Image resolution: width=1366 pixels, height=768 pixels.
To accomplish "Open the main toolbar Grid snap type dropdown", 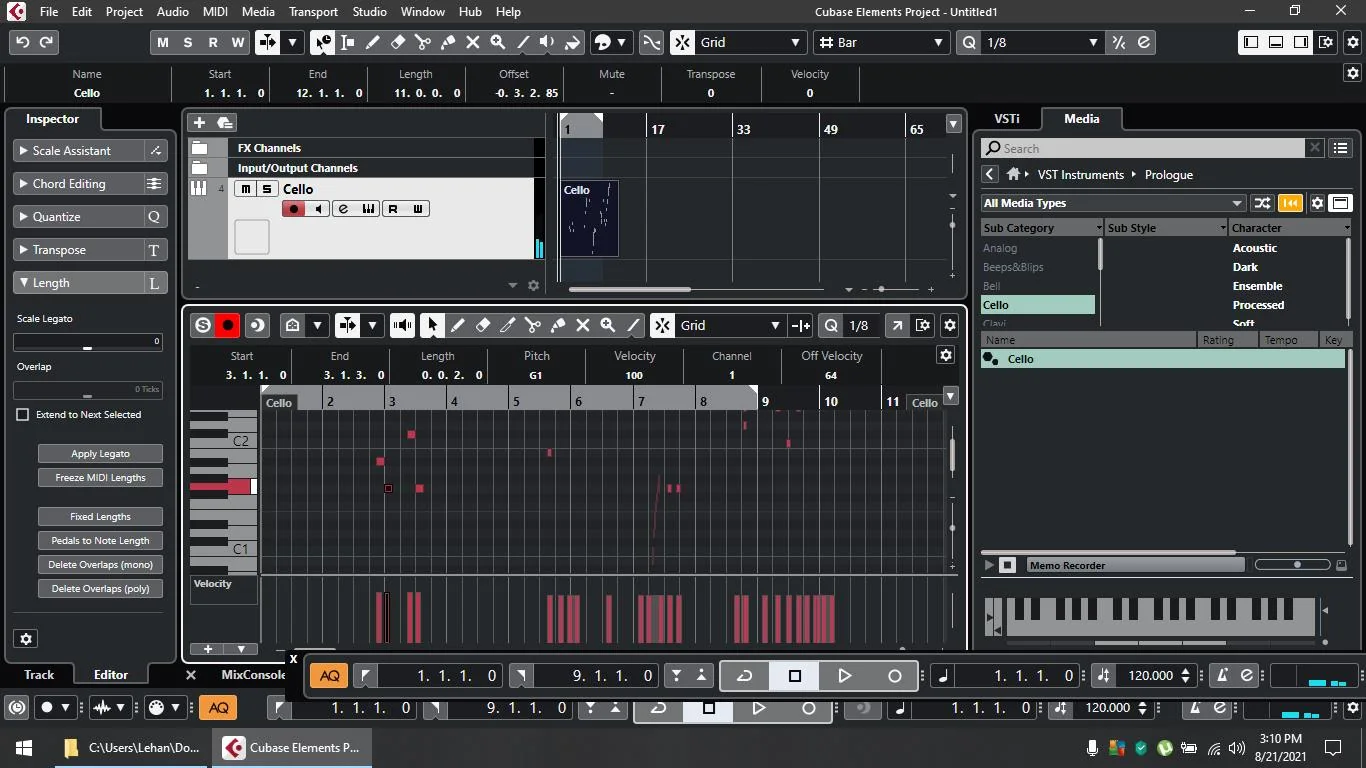I will 749,42.
